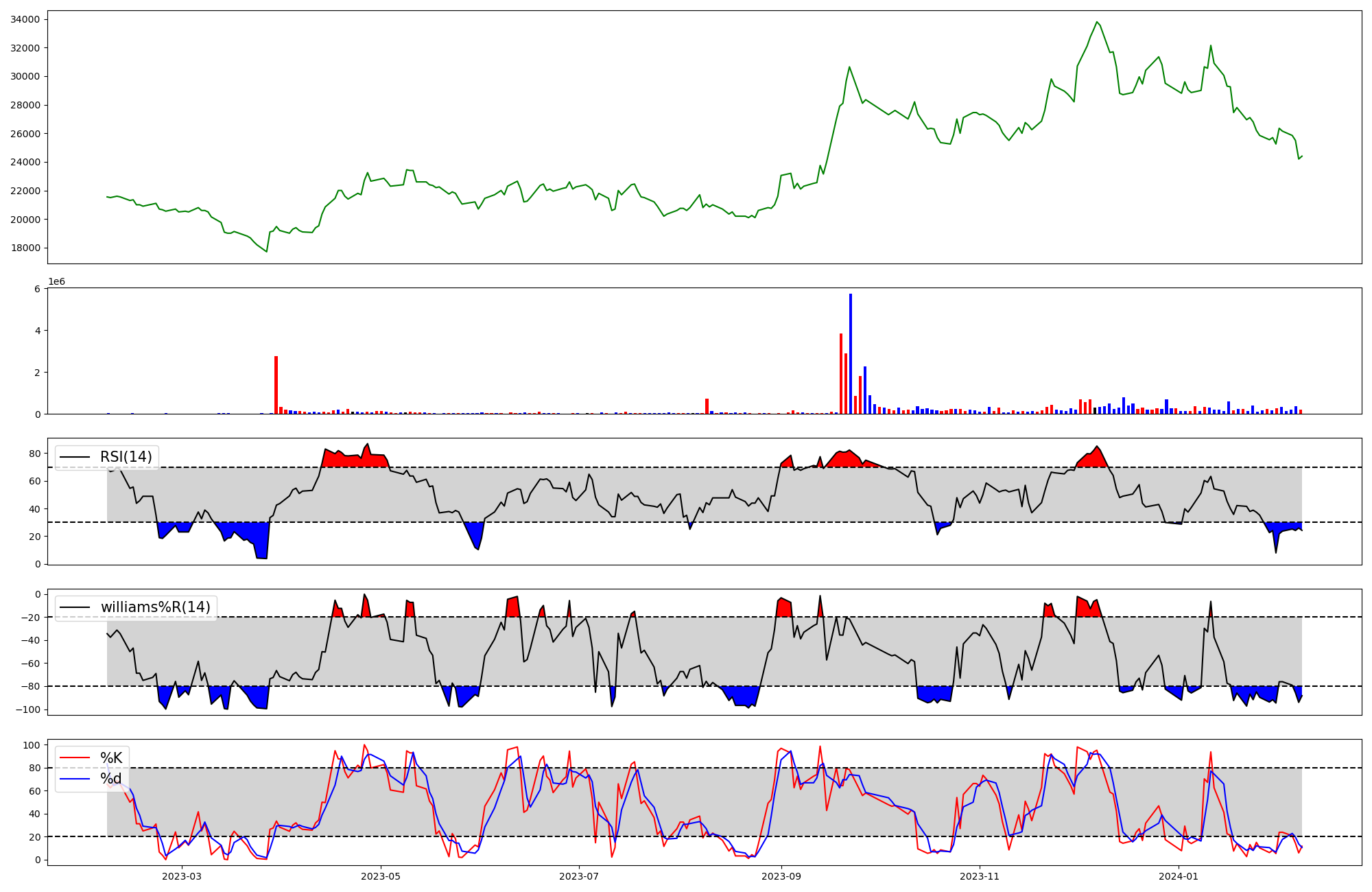Click the 80 tick label on the RSI axis

tap(34, 454)
